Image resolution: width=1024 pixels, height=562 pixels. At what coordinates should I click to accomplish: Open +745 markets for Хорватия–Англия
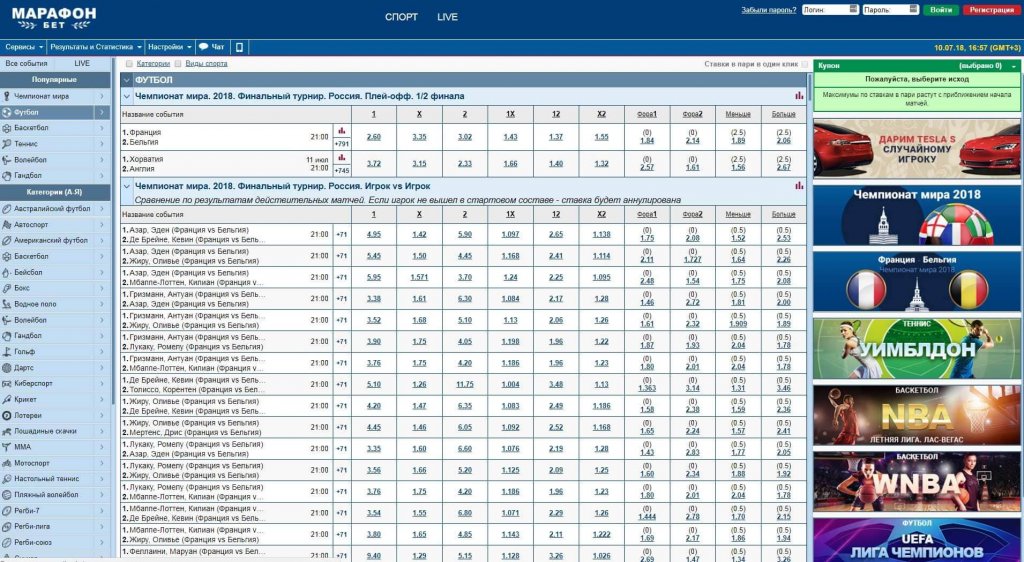coord(342,170)
